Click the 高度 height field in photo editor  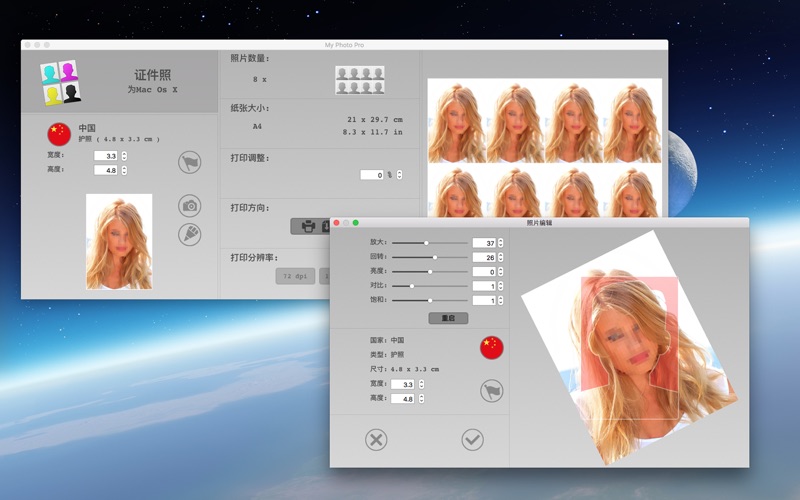click(x=402, y=398)
